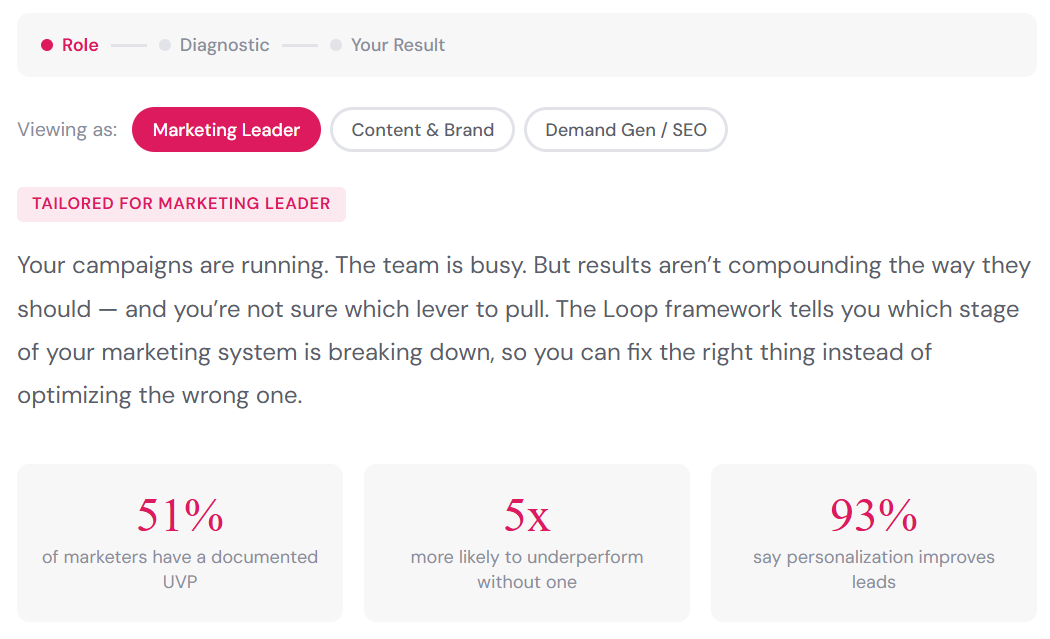
Task: Expand the Your Result step
Action: (398, 45)
